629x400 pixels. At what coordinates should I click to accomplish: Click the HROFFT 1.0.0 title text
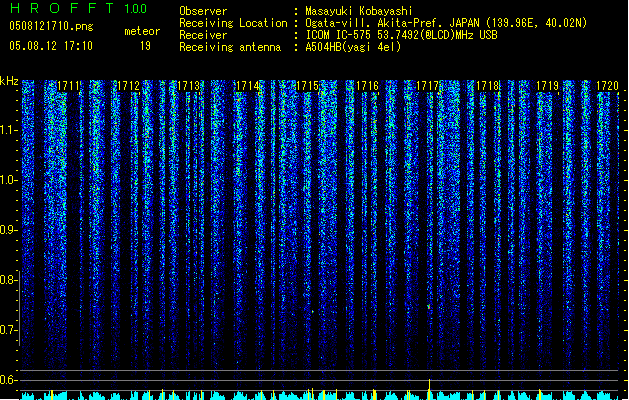78,8
